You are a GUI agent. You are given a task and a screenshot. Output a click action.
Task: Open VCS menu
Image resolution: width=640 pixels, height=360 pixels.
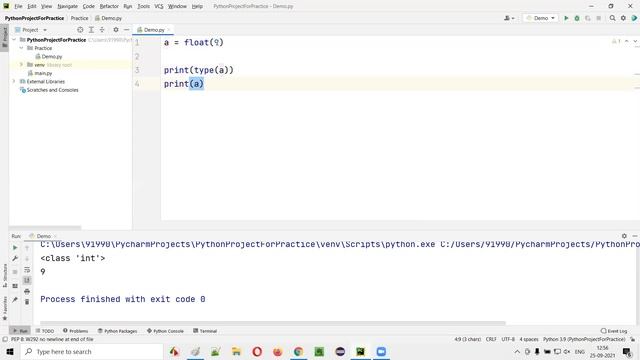coord(159,6)
